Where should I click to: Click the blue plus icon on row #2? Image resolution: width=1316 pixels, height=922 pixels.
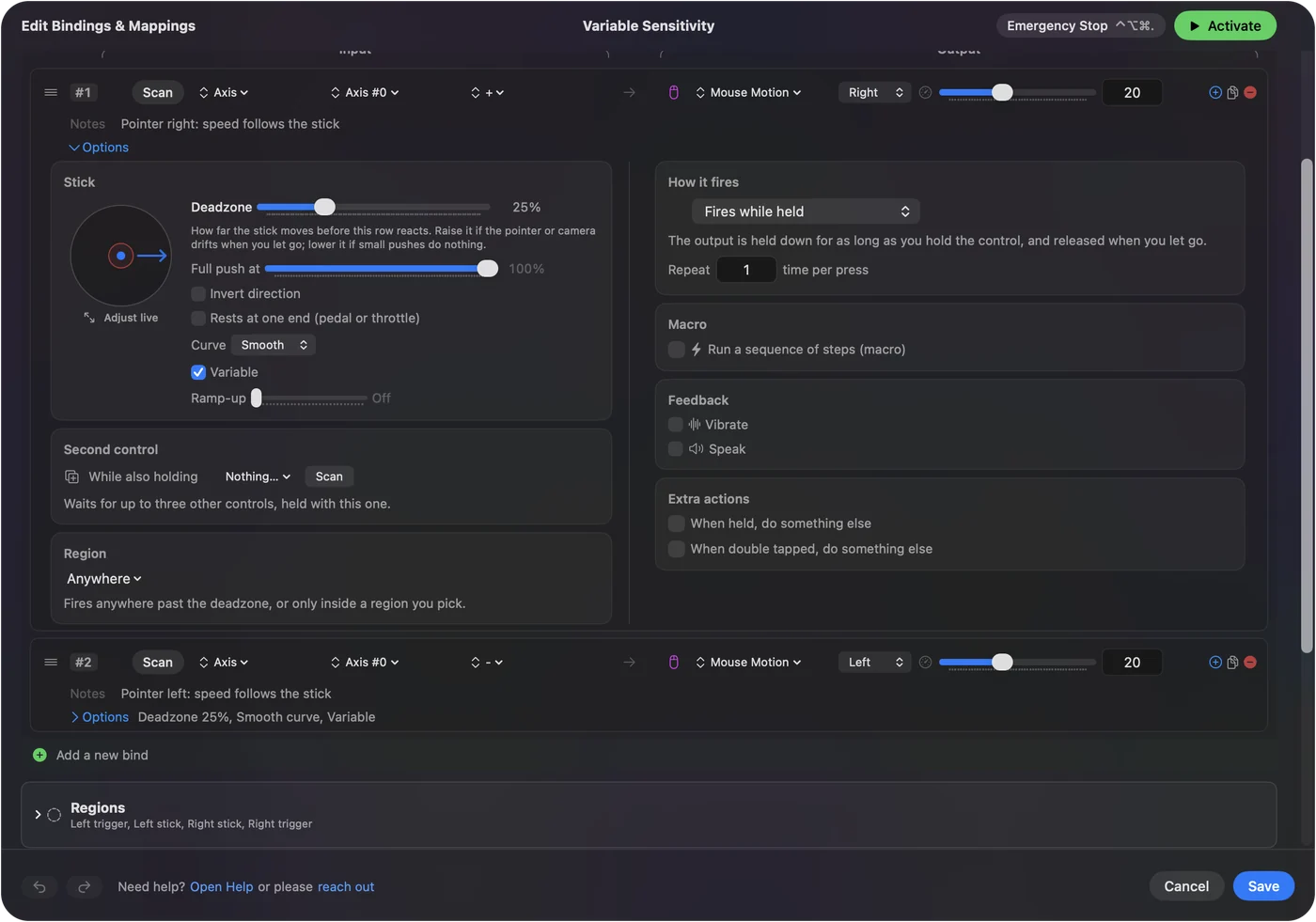1215,663
